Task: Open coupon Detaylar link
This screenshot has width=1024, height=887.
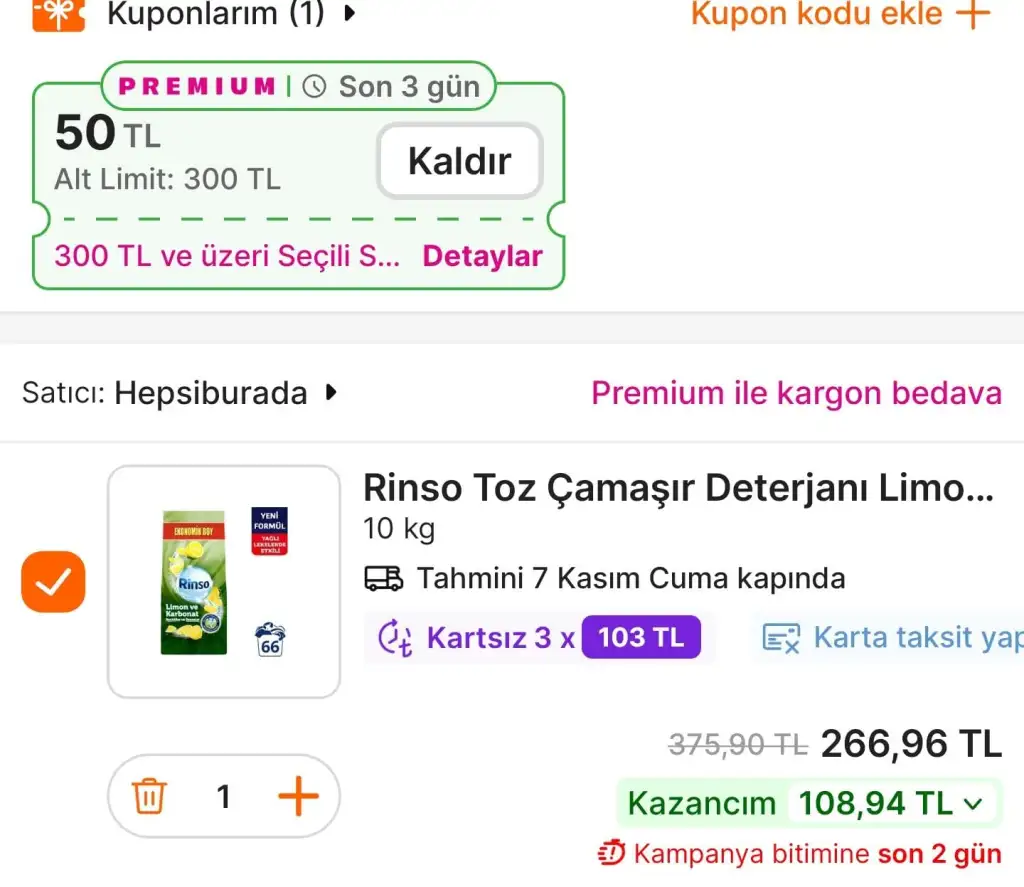Action: coord(482,256)
